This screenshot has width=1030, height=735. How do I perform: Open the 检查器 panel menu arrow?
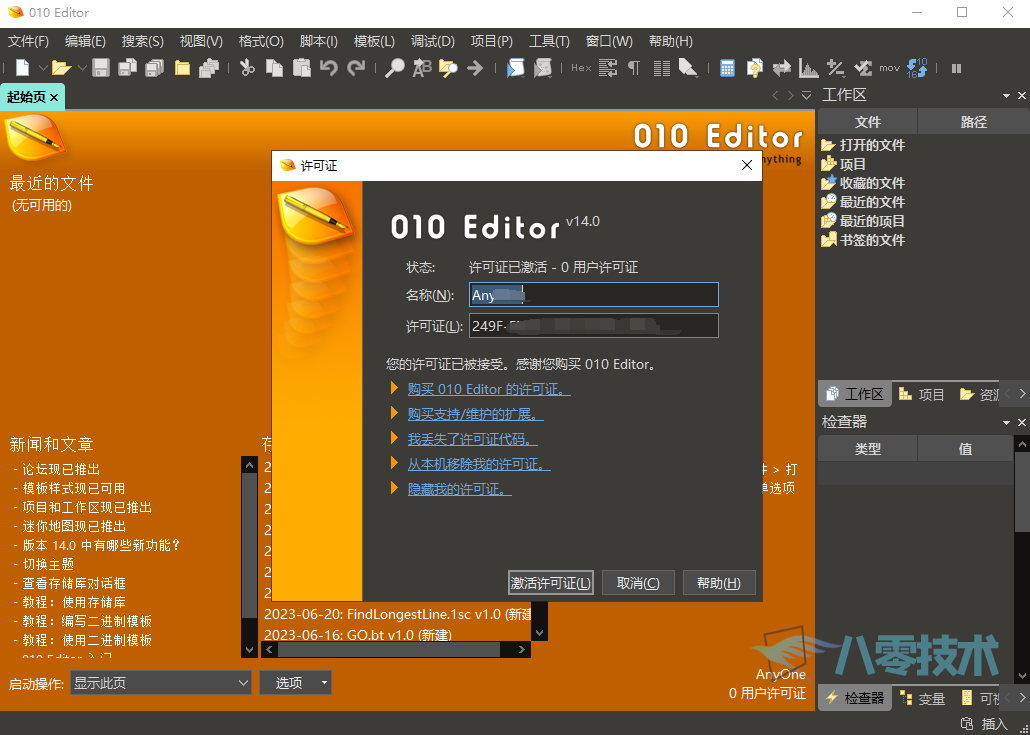(1006, 422)
